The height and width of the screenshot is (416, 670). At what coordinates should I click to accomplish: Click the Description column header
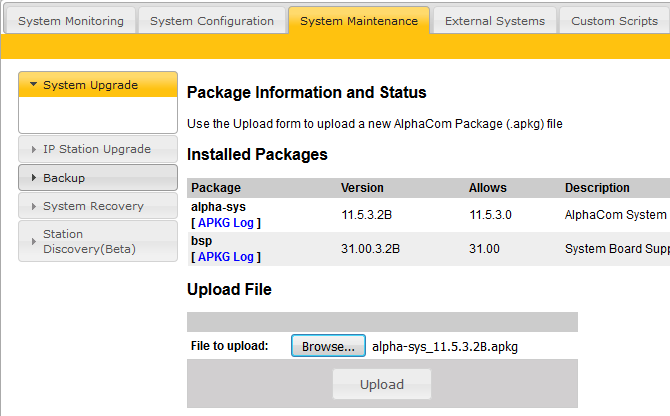(x=597, y=188)
